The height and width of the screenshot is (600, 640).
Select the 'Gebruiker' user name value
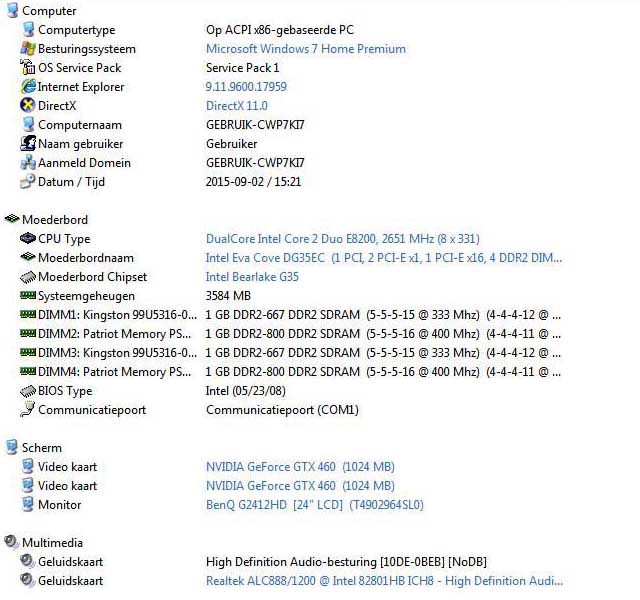231,144
